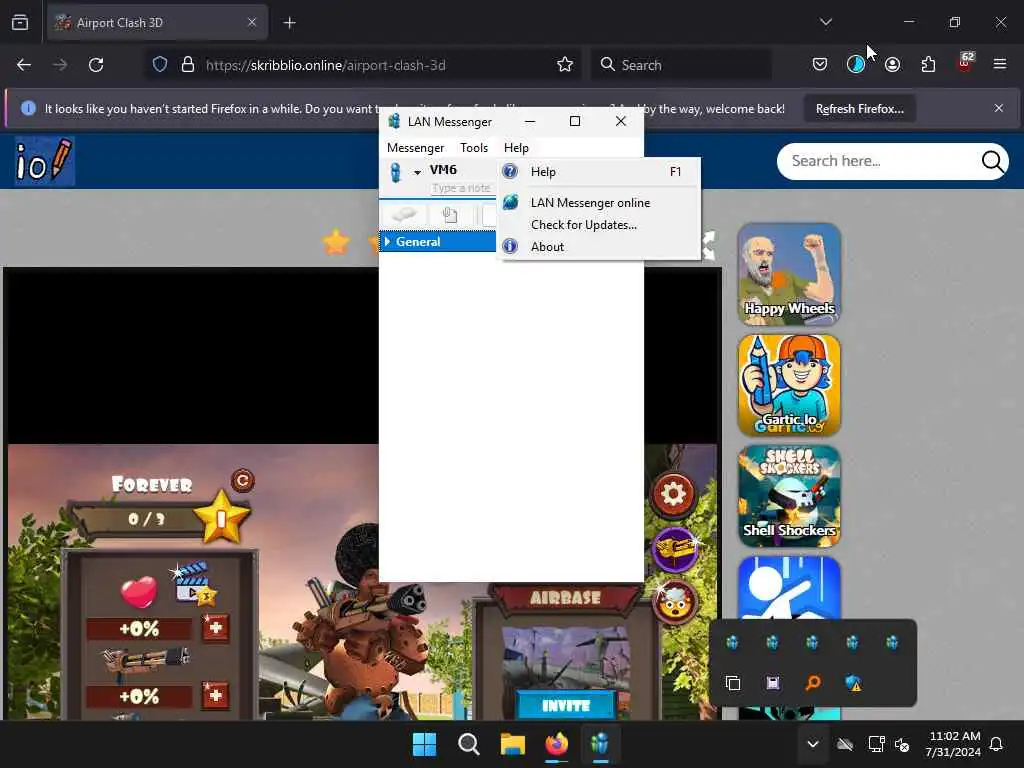This screenshot has height=768, width=1024.
Task: Open the list all tabs chevron
Action: (x=825, y=22)
